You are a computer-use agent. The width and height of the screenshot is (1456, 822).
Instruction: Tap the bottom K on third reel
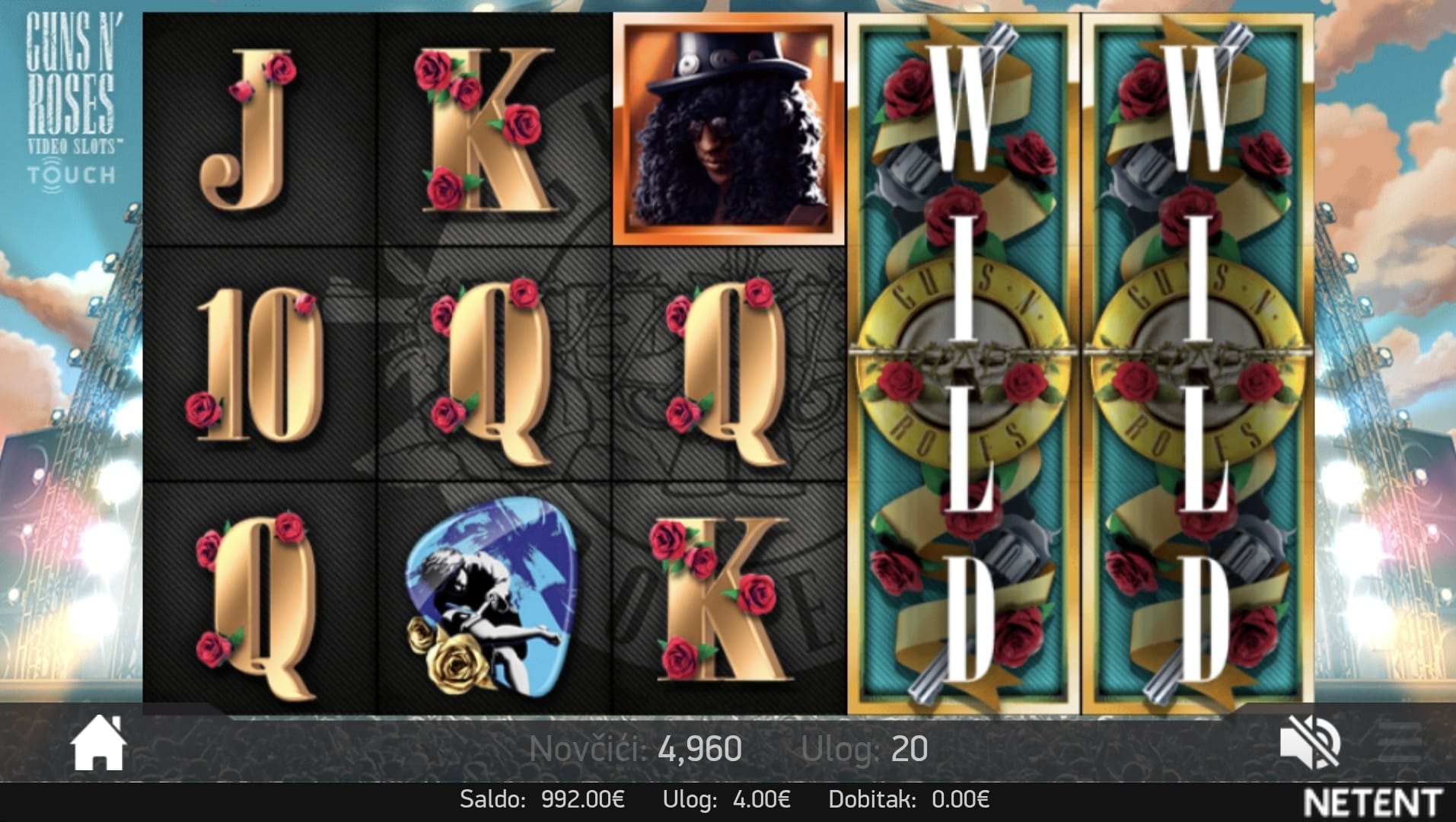[719, 598]
